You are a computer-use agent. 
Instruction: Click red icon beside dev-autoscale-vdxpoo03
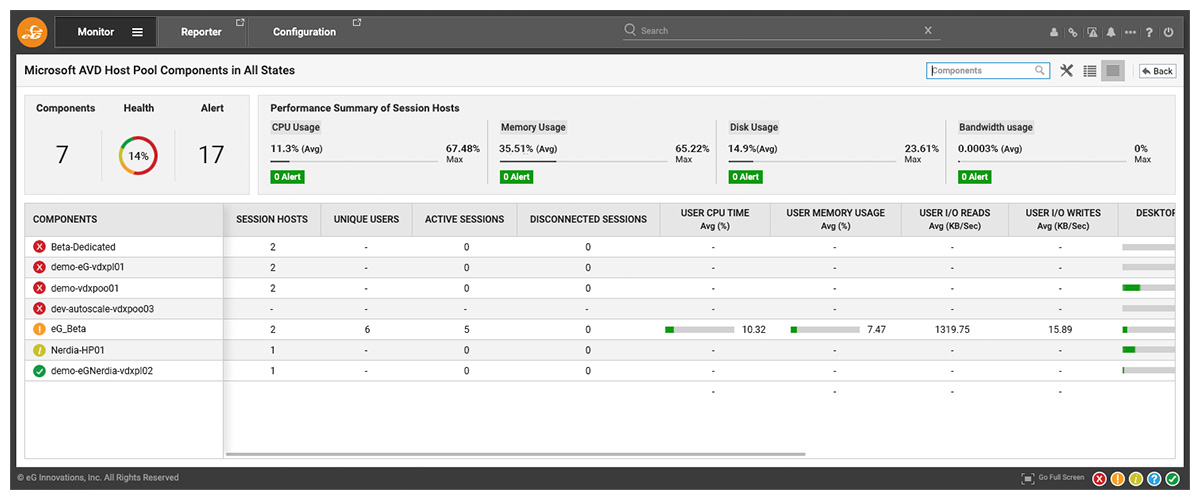(39, 309)
